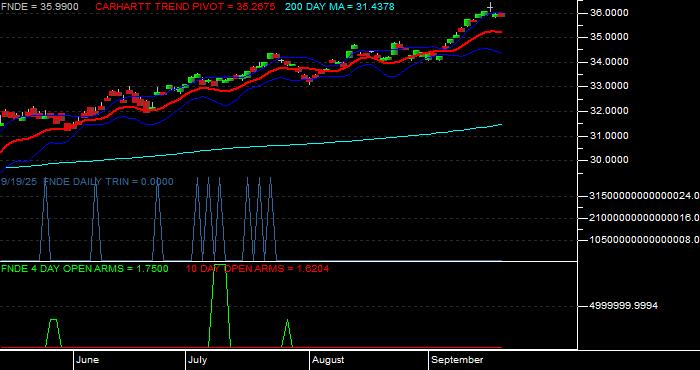This screenshot has width=700, height=370.
Task: Click the June month label
Action: [x=88, y=360]
